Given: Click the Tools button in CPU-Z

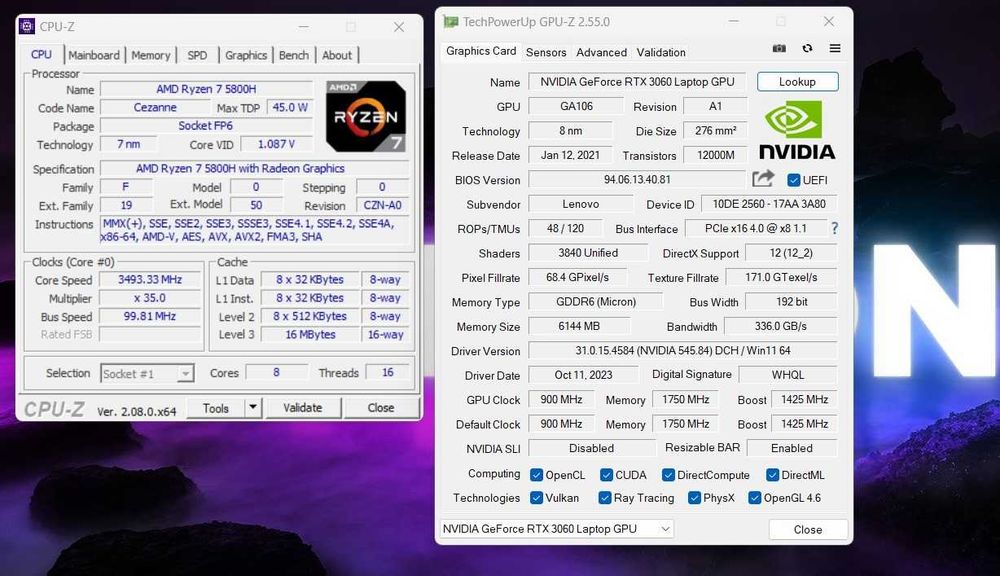Looking at the screenshot, I should coord(216,408).
